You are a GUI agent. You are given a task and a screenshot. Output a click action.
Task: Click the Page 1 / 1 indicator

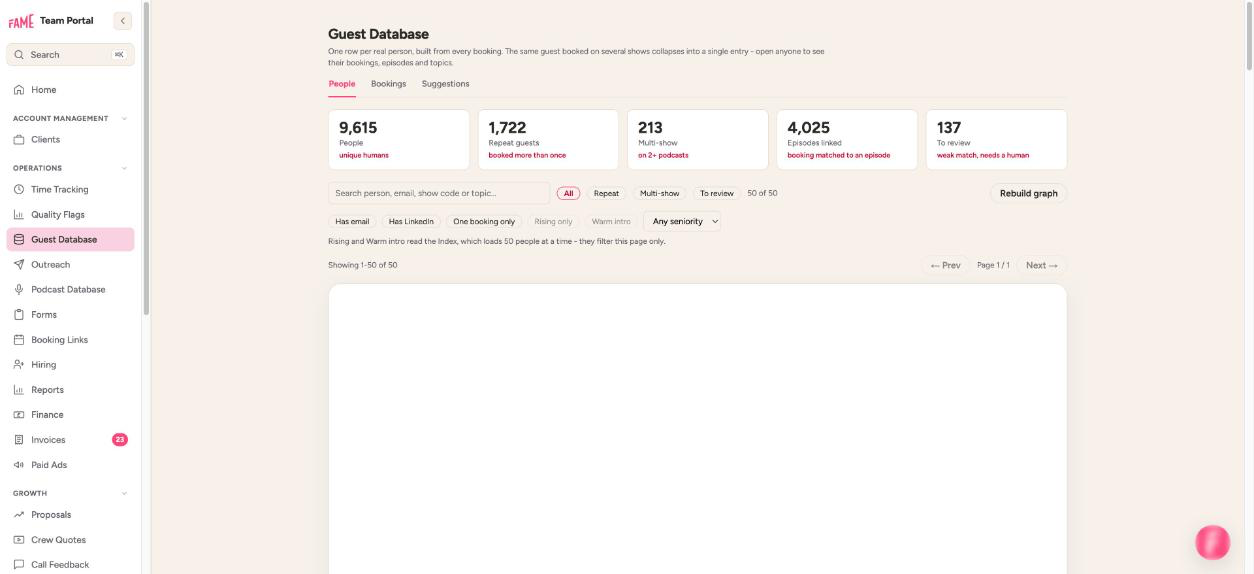(x=993, y=266)
